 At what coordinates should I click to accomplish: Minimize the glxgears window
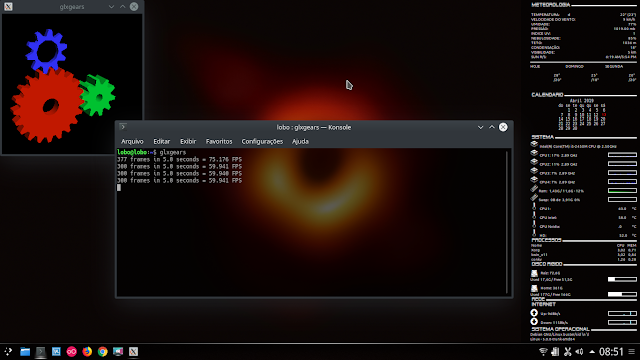click(111, 7)
